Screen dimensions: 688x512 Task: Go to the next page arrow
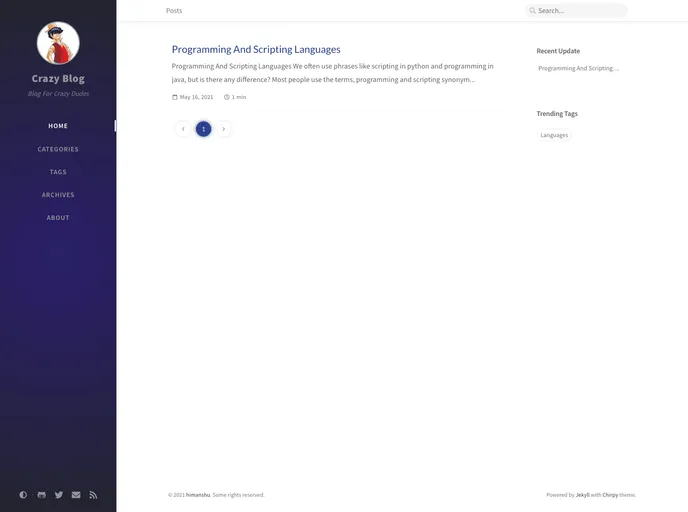pos(224,129)
